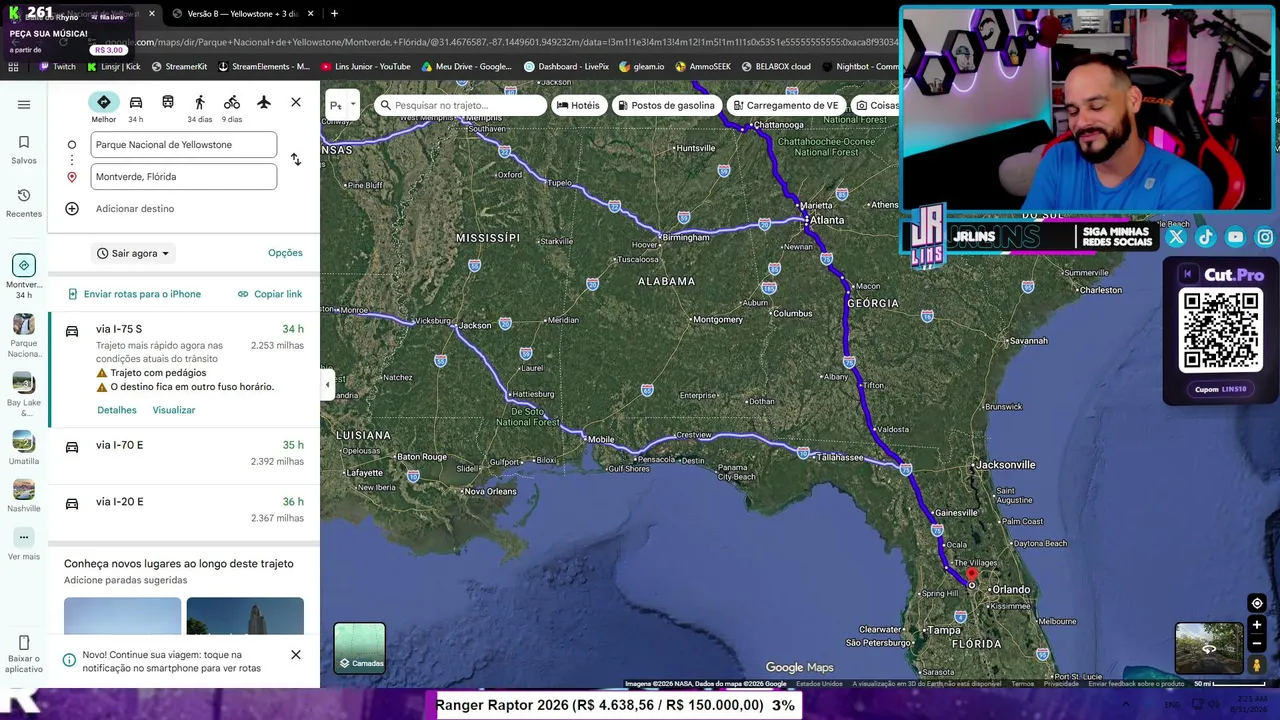Edit the Montverde, Flórida destination field
1280x720 pixels.
pyautogui.click(x=184, y=177)
